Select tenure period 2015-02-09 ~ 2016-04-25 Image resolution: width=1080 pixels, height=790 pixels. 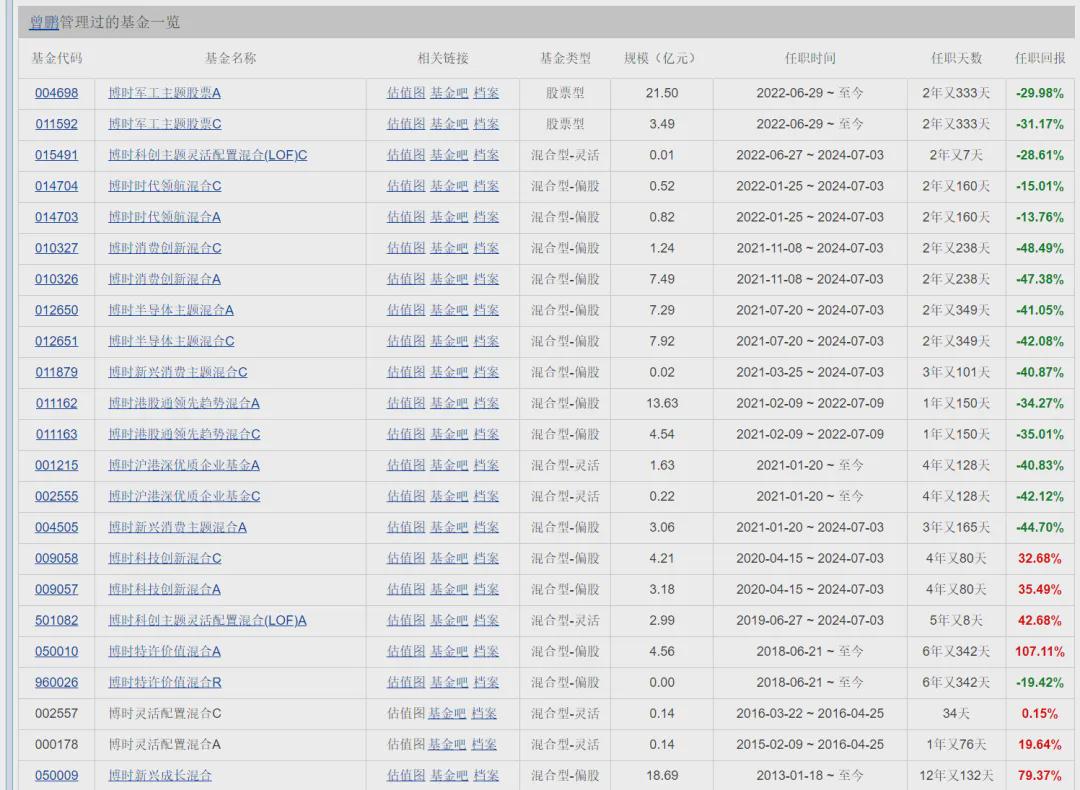[810, 744]
